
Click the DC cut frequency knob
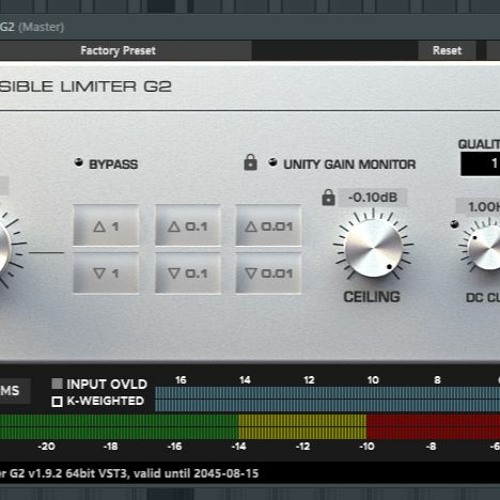point(485,247)
